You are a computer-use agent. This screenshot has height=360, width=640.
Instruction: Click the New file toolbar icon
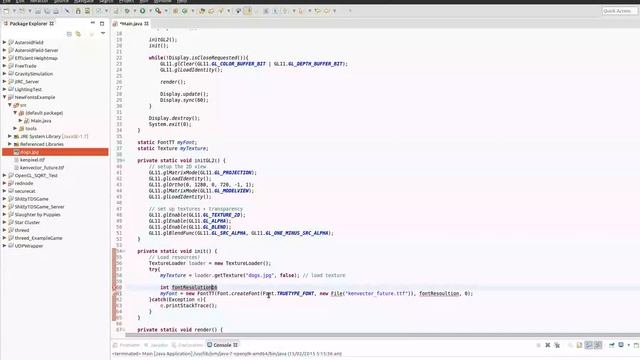(6, 11)
